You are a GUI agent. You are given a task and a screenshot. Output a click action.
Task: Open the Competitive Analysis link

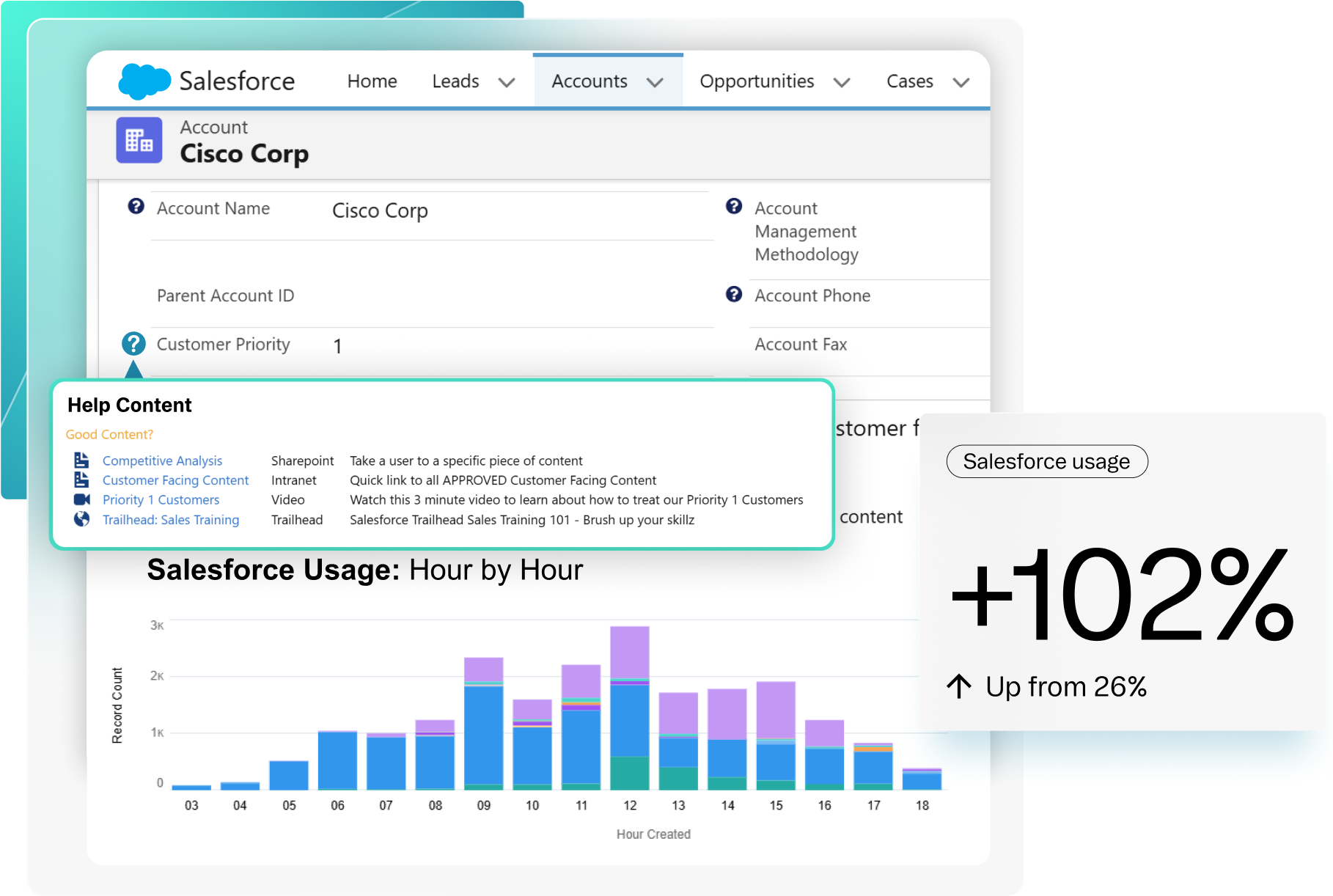coord(162,460)
